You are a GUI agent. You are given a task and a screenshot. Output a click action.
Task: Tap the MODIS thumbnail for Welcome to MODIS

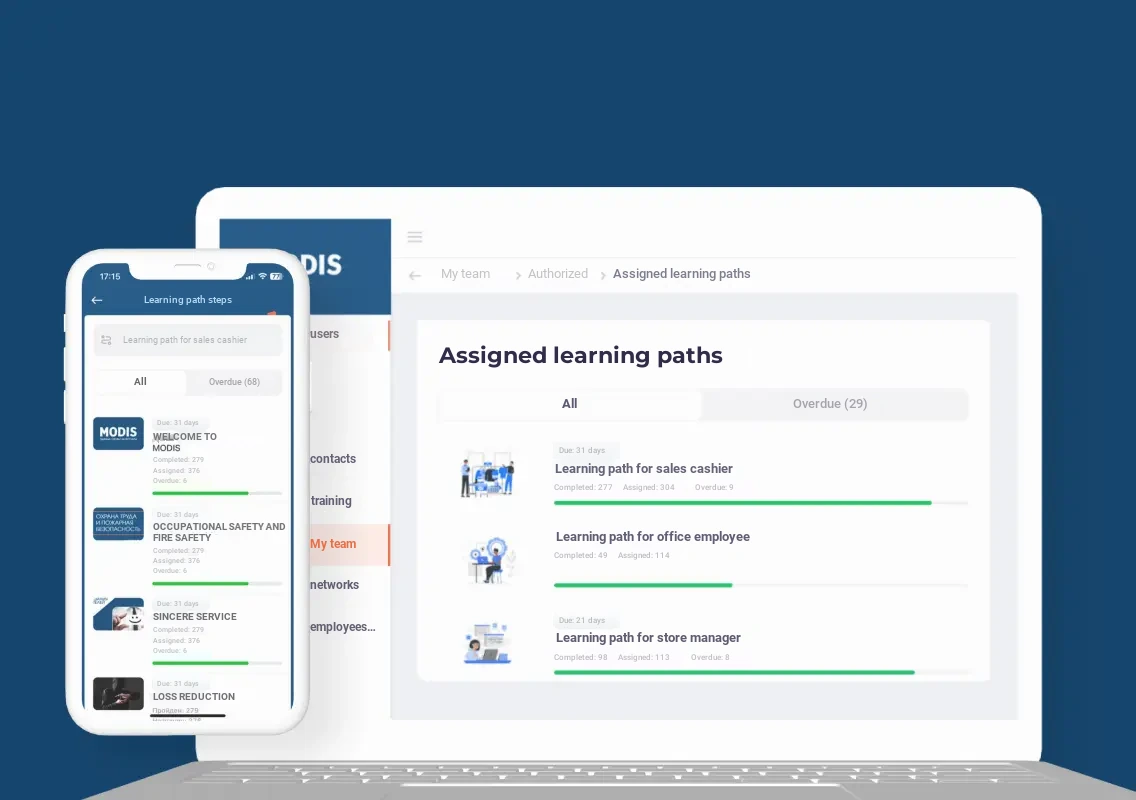click(x=118, y=433)
